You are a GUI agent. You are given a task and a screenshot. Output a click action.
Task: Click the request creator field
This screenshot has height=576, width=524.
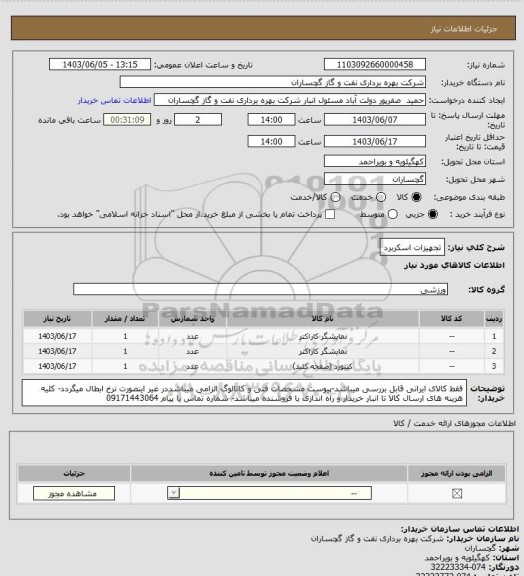290,100
